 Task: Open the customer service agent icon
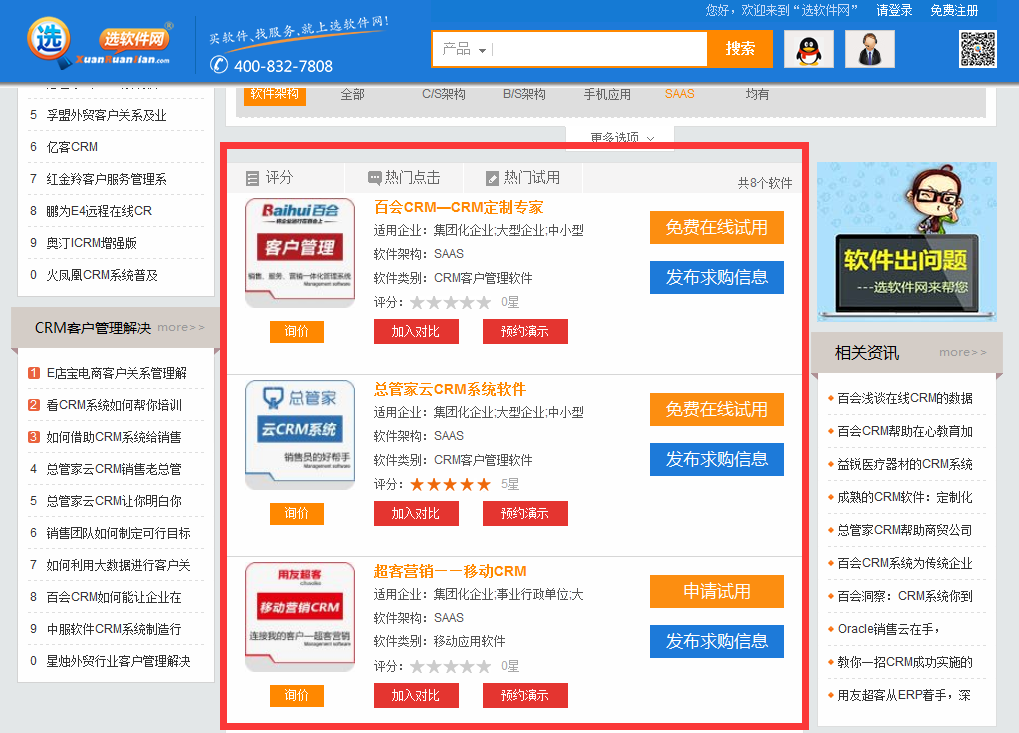(x=870, y=49)
